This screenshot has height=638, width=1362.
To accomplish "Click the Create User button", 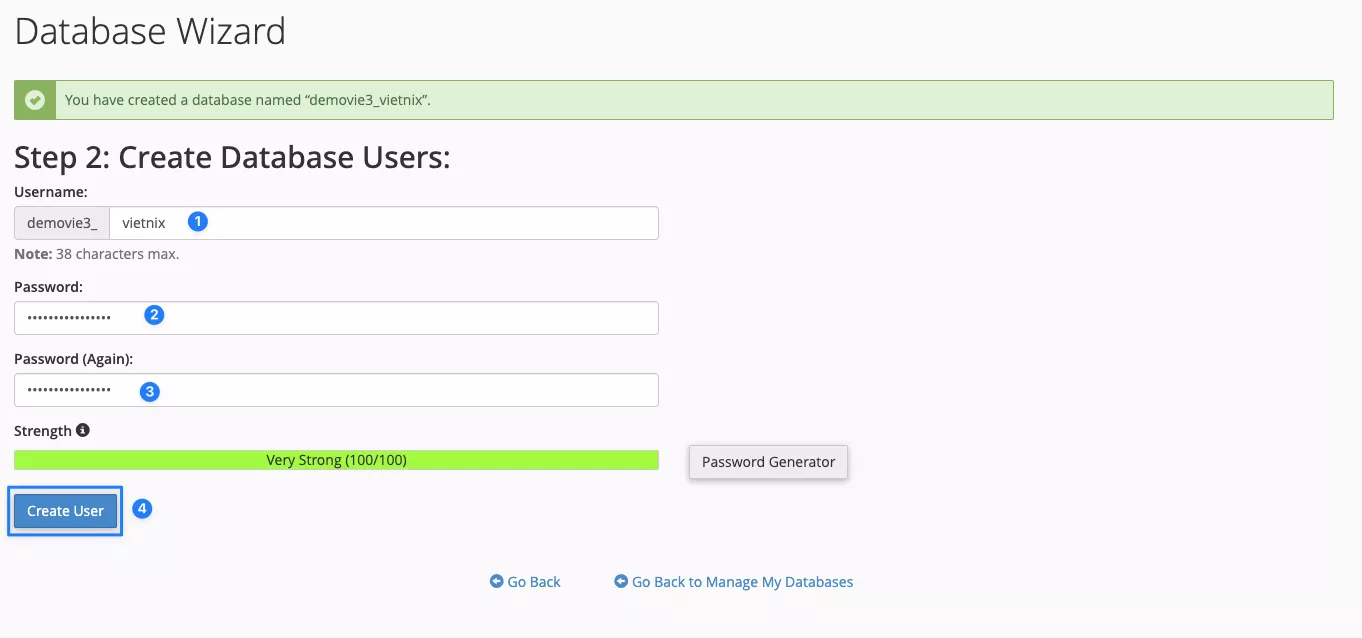I will tap(64, 510).
